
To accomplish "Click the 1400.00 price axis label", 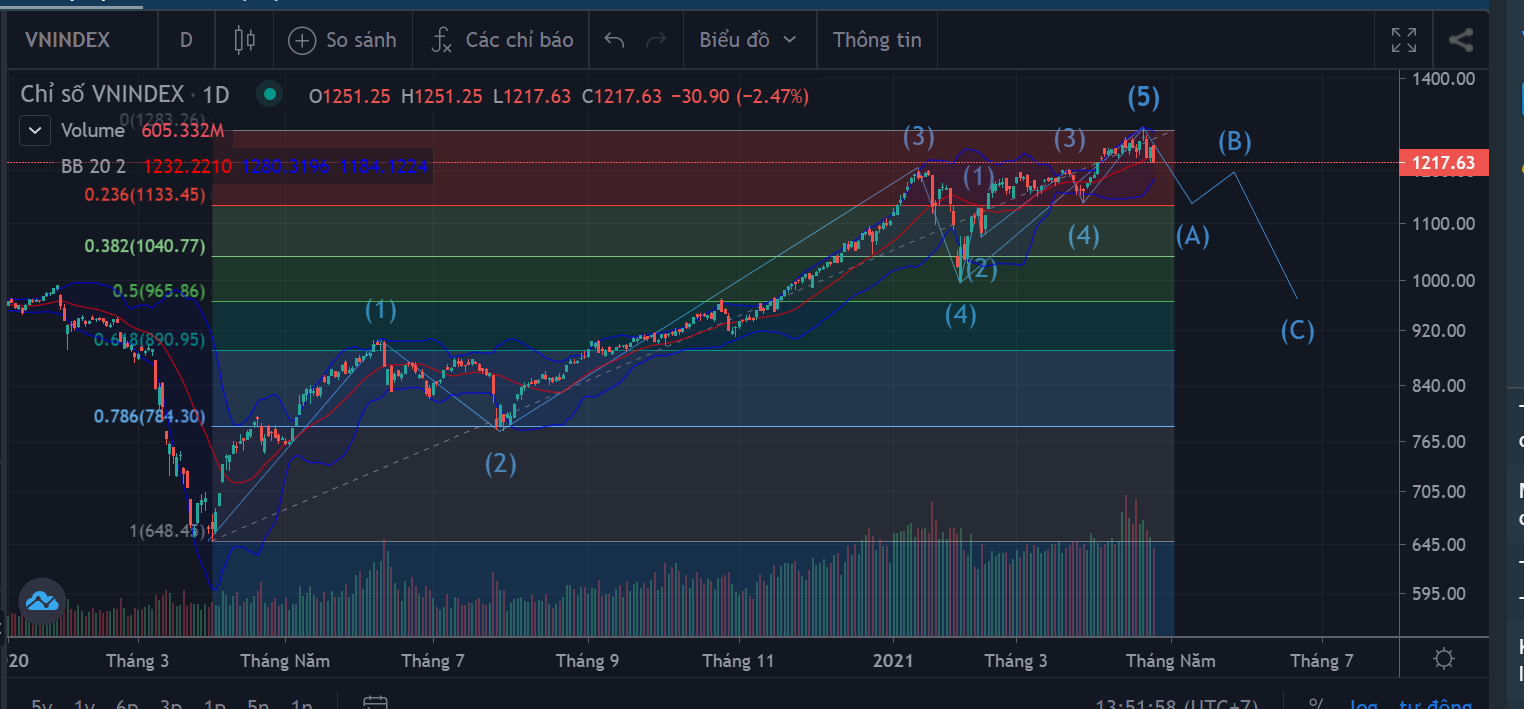I will tap(1442, 78).
